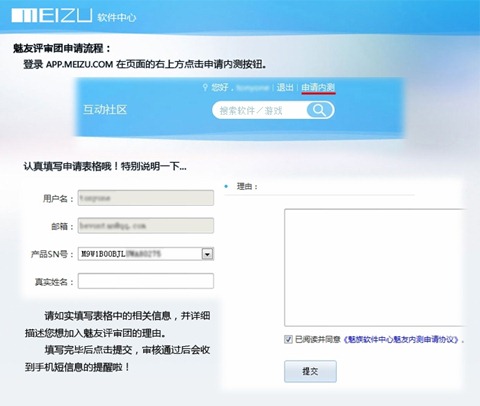Click the blurred username beside 您好
The width and height of the screenshot is (480, 406).
click(252, 88)
